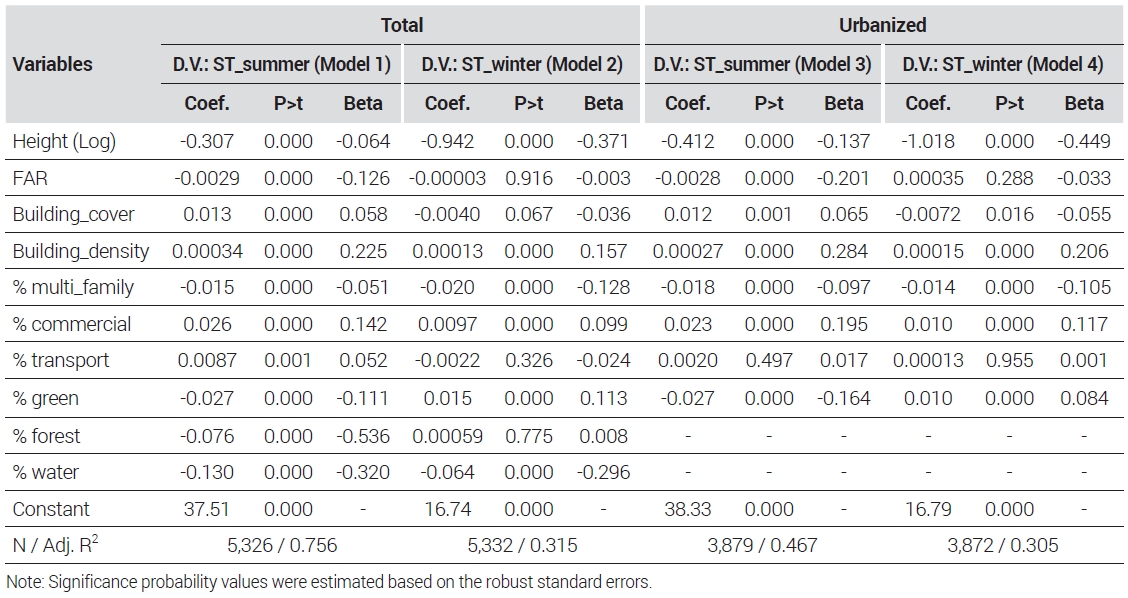The width and height of the screenshot is (1128, 598).
Task: Select the Total group header
Action: point(401,25)
